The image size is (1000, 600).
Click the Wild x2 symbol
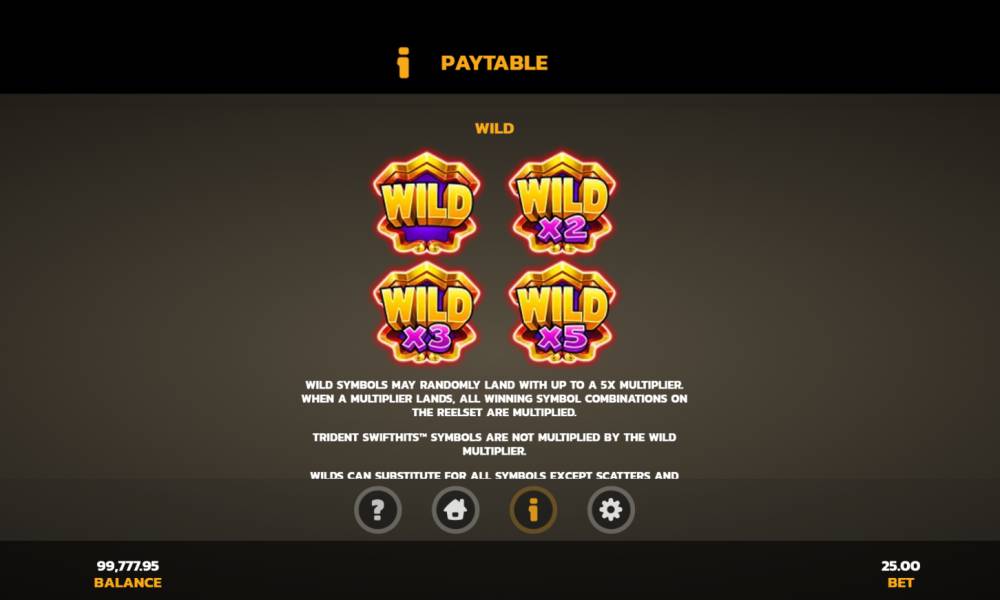(562, 203)
